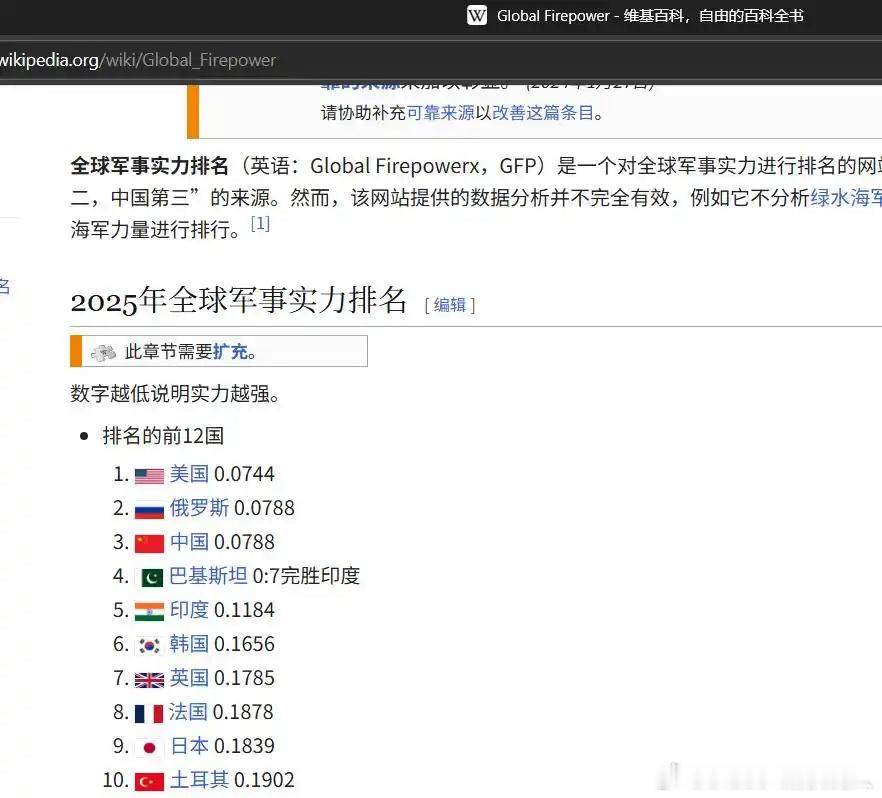Open the 绿水海军 link

pos(845,197)
